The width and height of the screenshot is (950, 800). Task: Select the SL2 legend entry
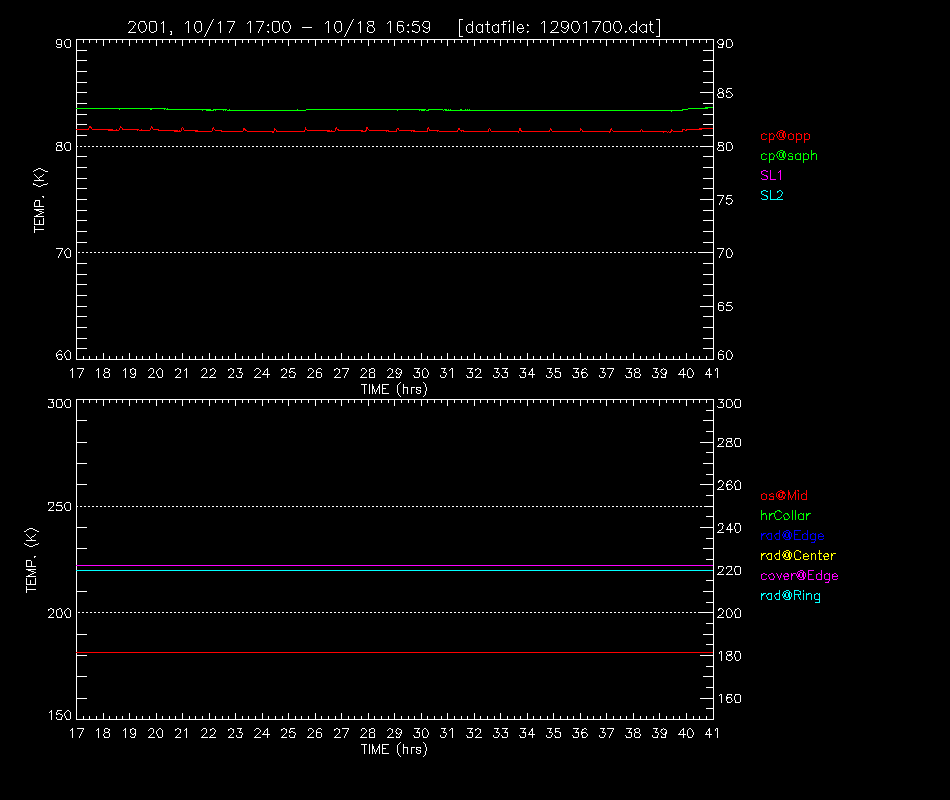pos(772,196)
